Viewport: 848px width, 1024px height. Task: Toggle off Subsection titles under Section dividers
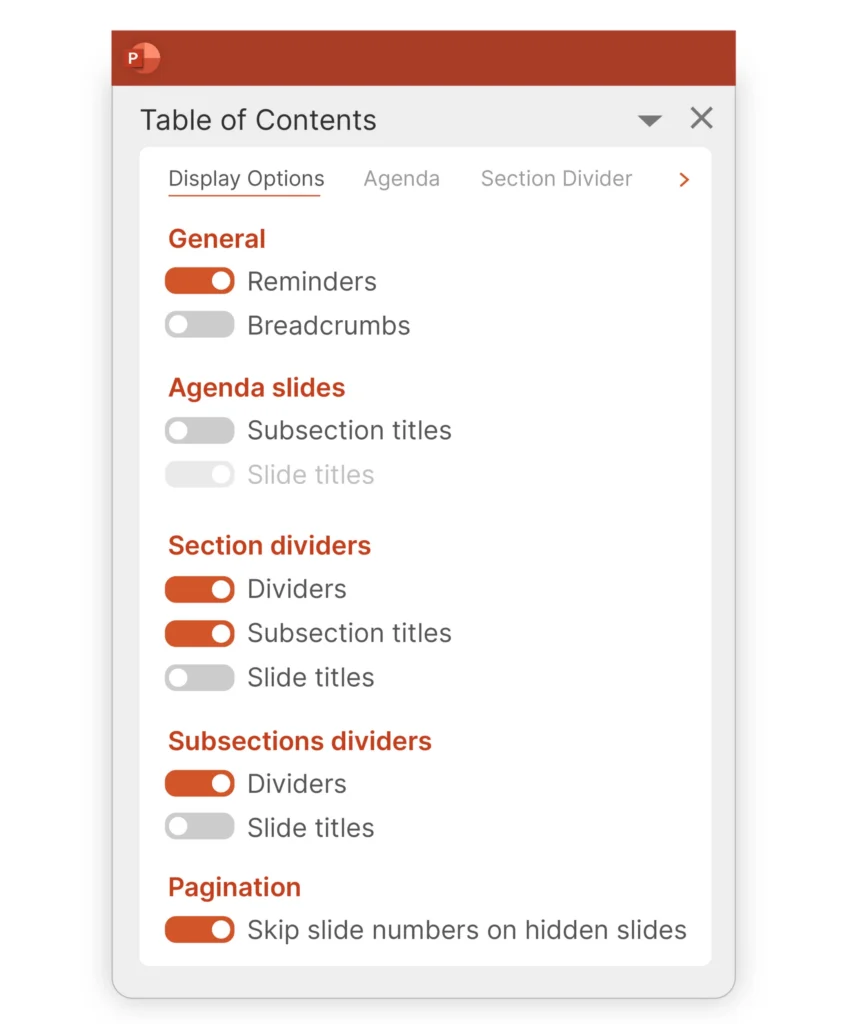point(199,633)
